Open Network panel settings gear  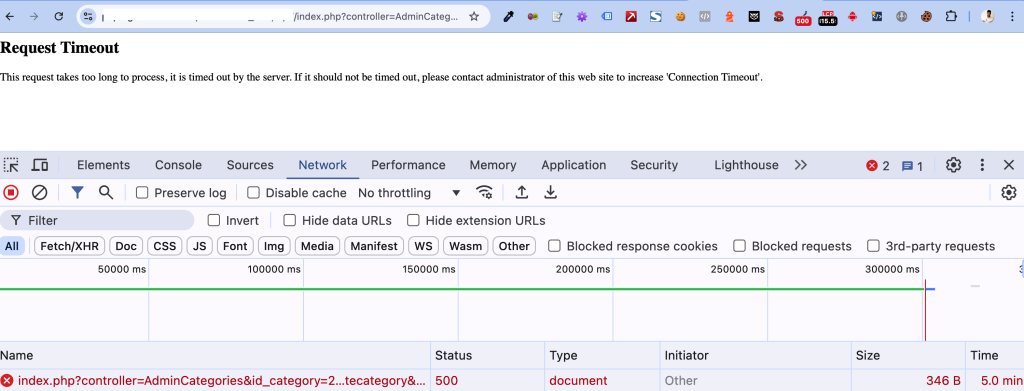1009,193
